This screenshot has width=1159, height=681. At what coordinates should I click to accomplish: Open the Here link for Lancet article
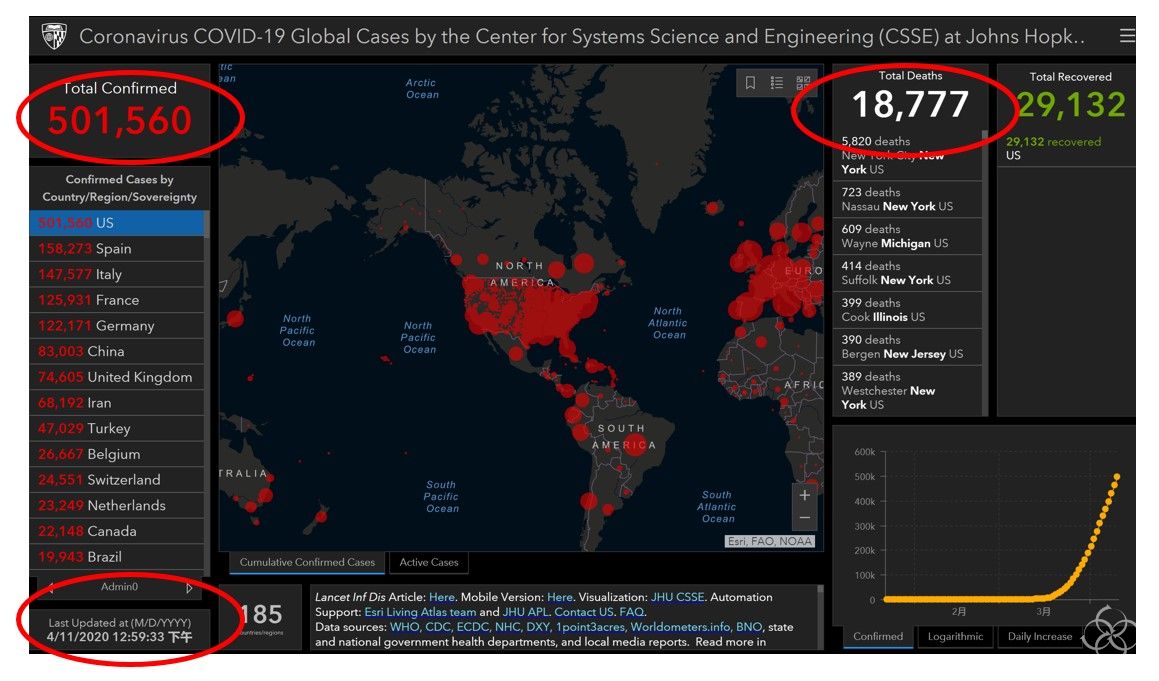[x=442, y=597]
